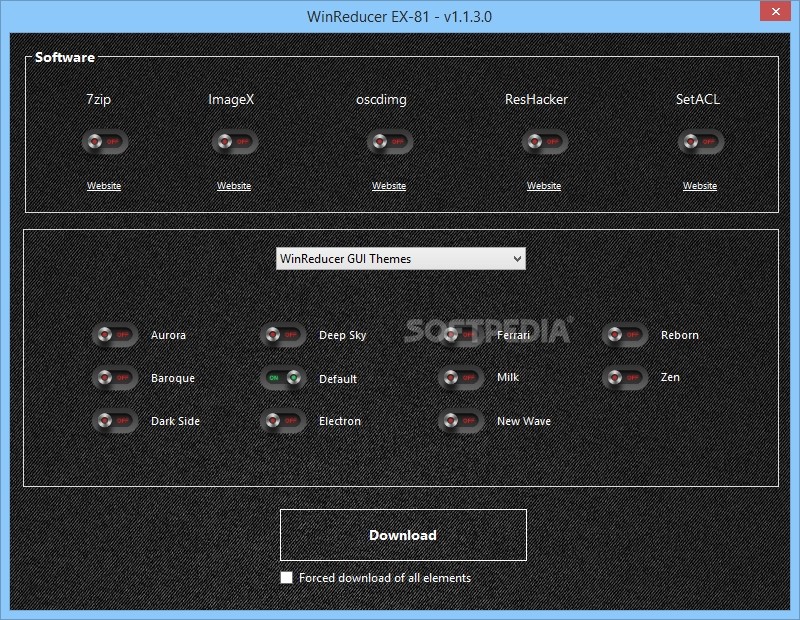This screenshot has width=800, height=620.
Task: Close the WinReducer EX-81 window
Action: coord(776,12)
